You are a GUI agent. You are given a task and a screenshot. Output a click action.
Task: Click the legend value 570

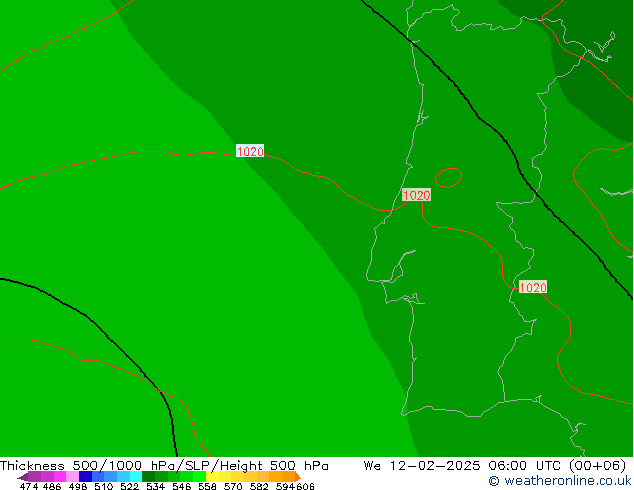point(233,486)
